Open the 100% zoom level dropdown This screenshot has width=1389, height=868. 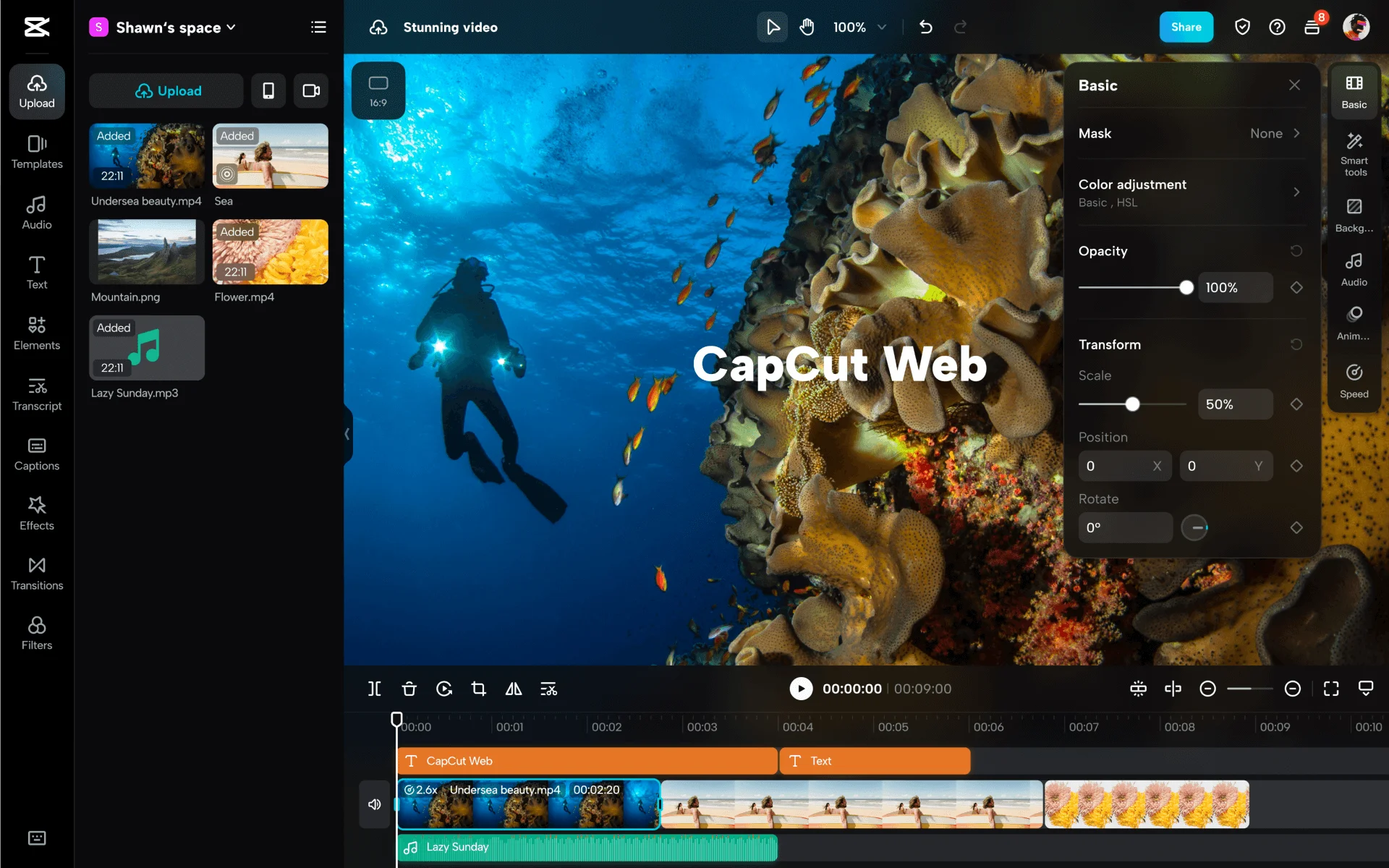860,27
